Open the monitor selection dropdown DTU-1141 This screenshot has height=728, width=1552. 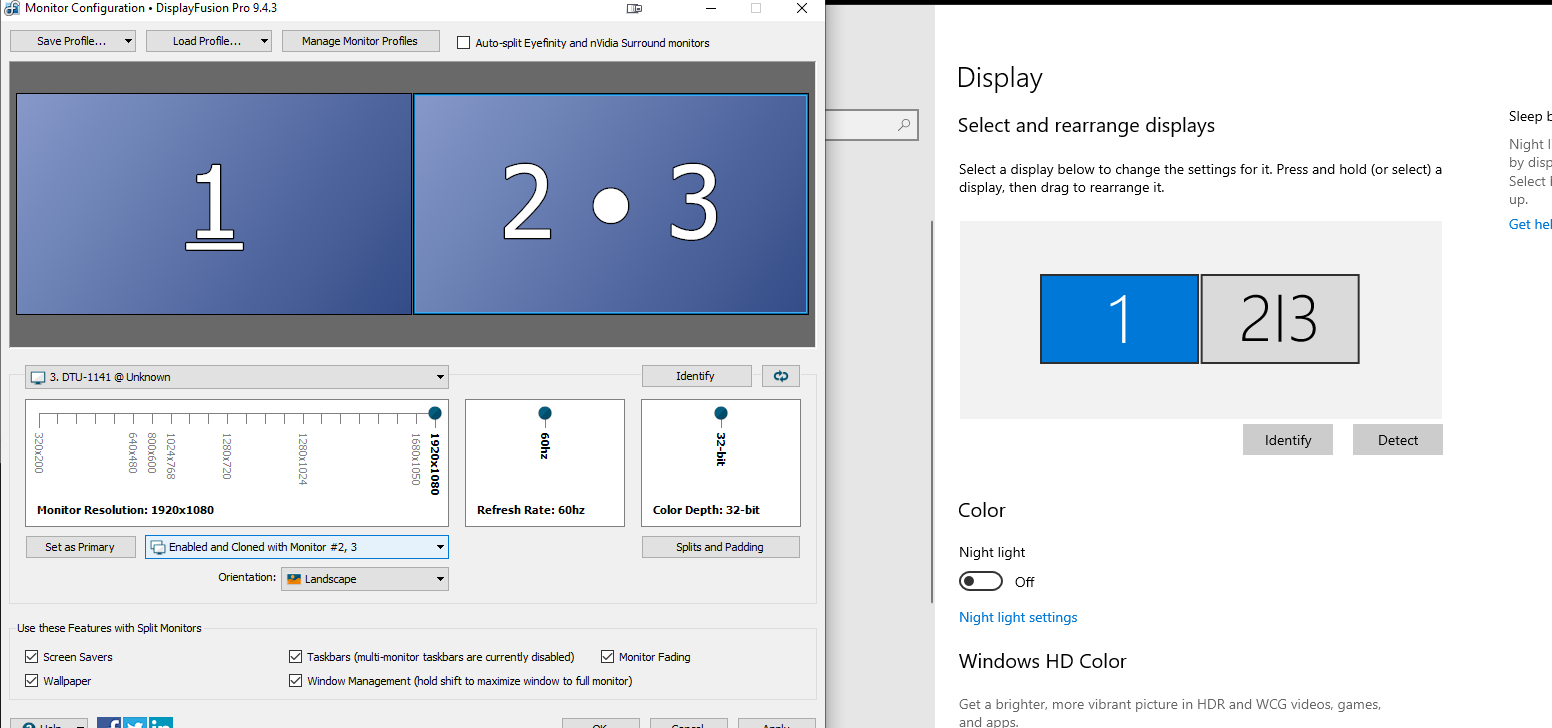coord(236,377)
